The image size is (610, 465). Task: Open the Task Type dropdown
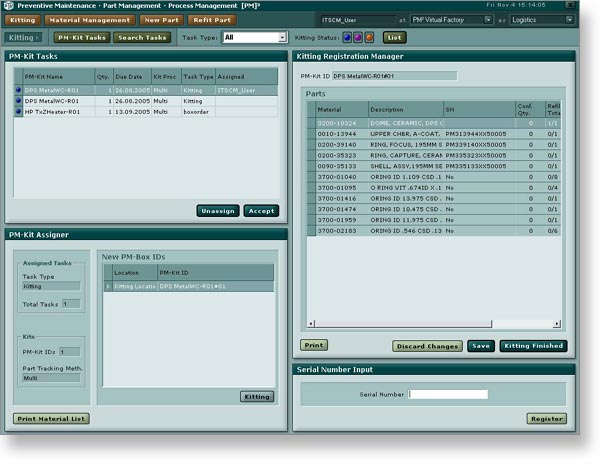(x=281, y=37)
